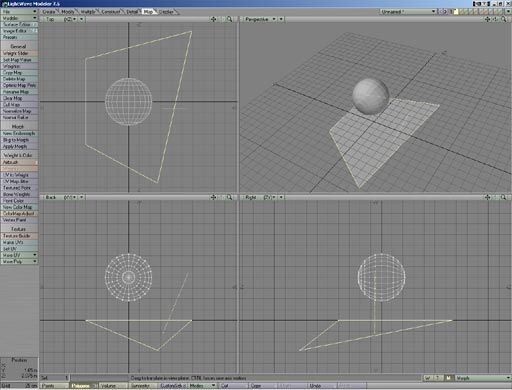Click the Clear Map button
The image size is (512, 390).
(x=19, y=98)
